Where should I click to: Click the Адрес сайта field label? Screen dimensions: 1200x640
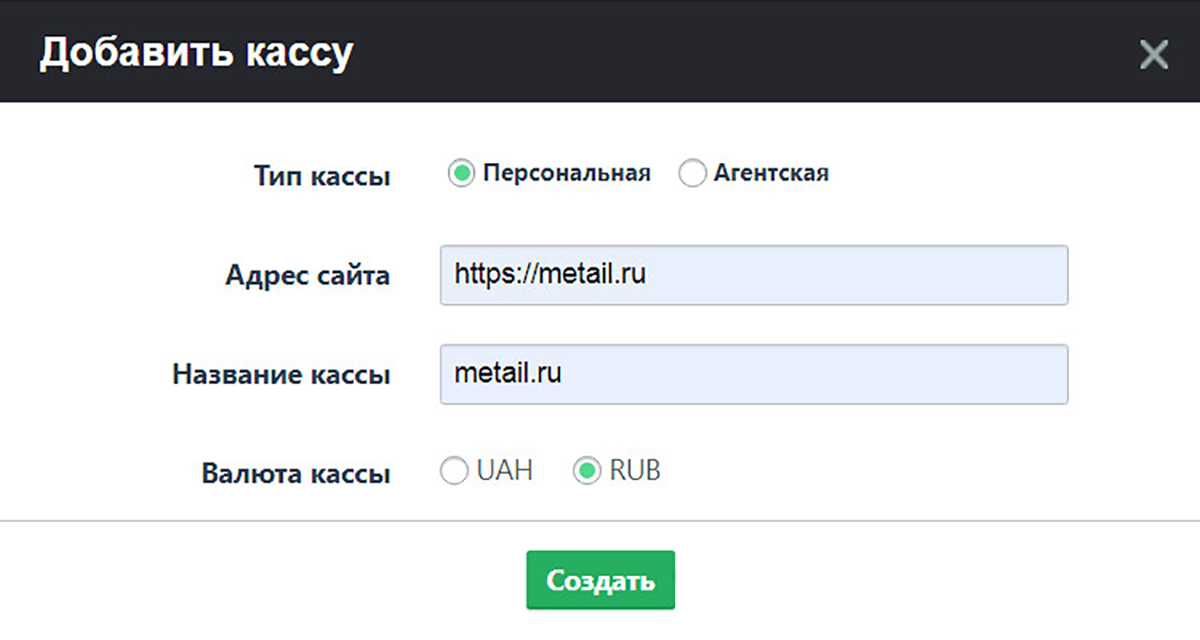tap(308, 276)
